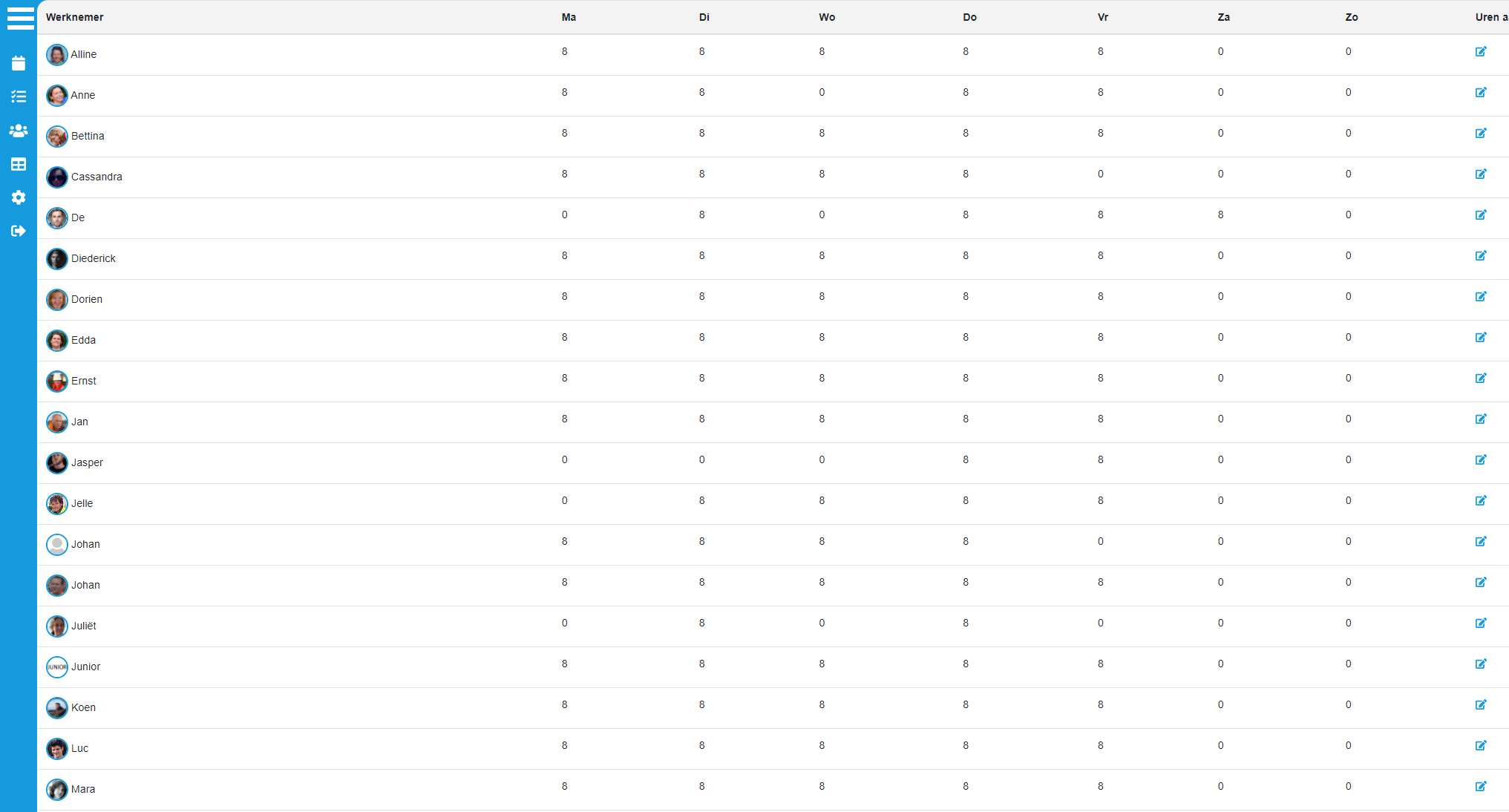Click the logout icon in the sidebar

(x=19, y=231)
